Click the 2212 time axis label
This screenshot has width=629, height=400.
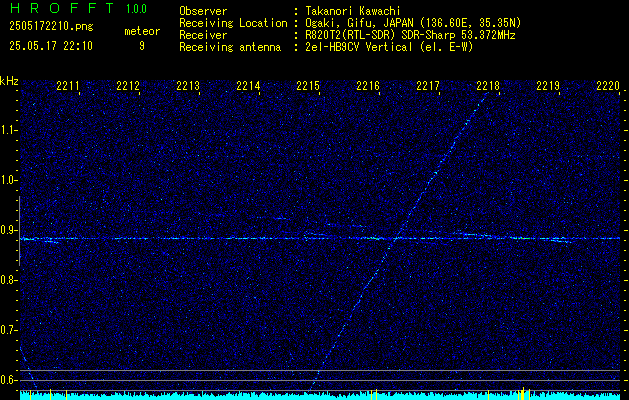click(128, 85)
